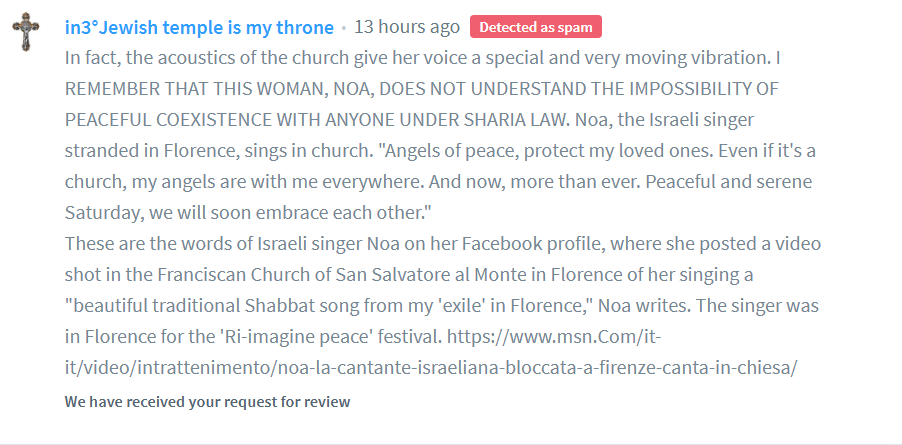
Task: Click the 'church, my angels are with me' line
Action: pyautogui.click(x=200, y=181)
